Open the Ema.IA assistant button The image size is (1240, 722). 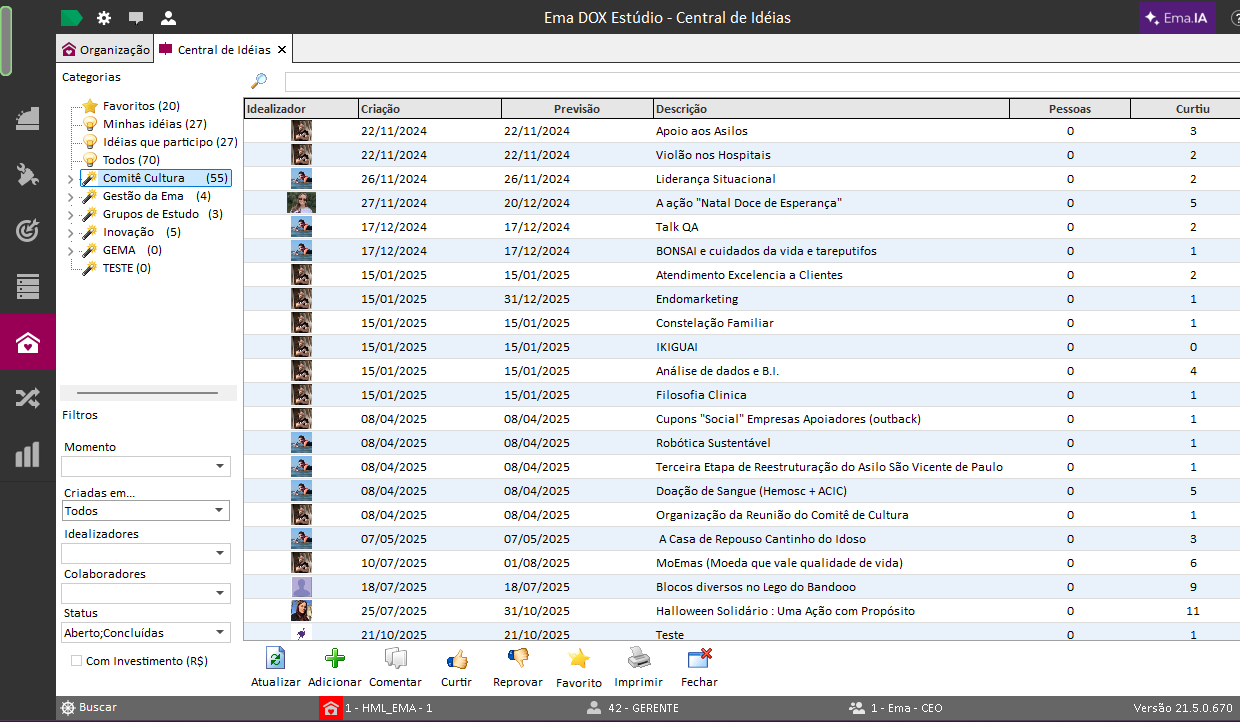coord(1177,18)
